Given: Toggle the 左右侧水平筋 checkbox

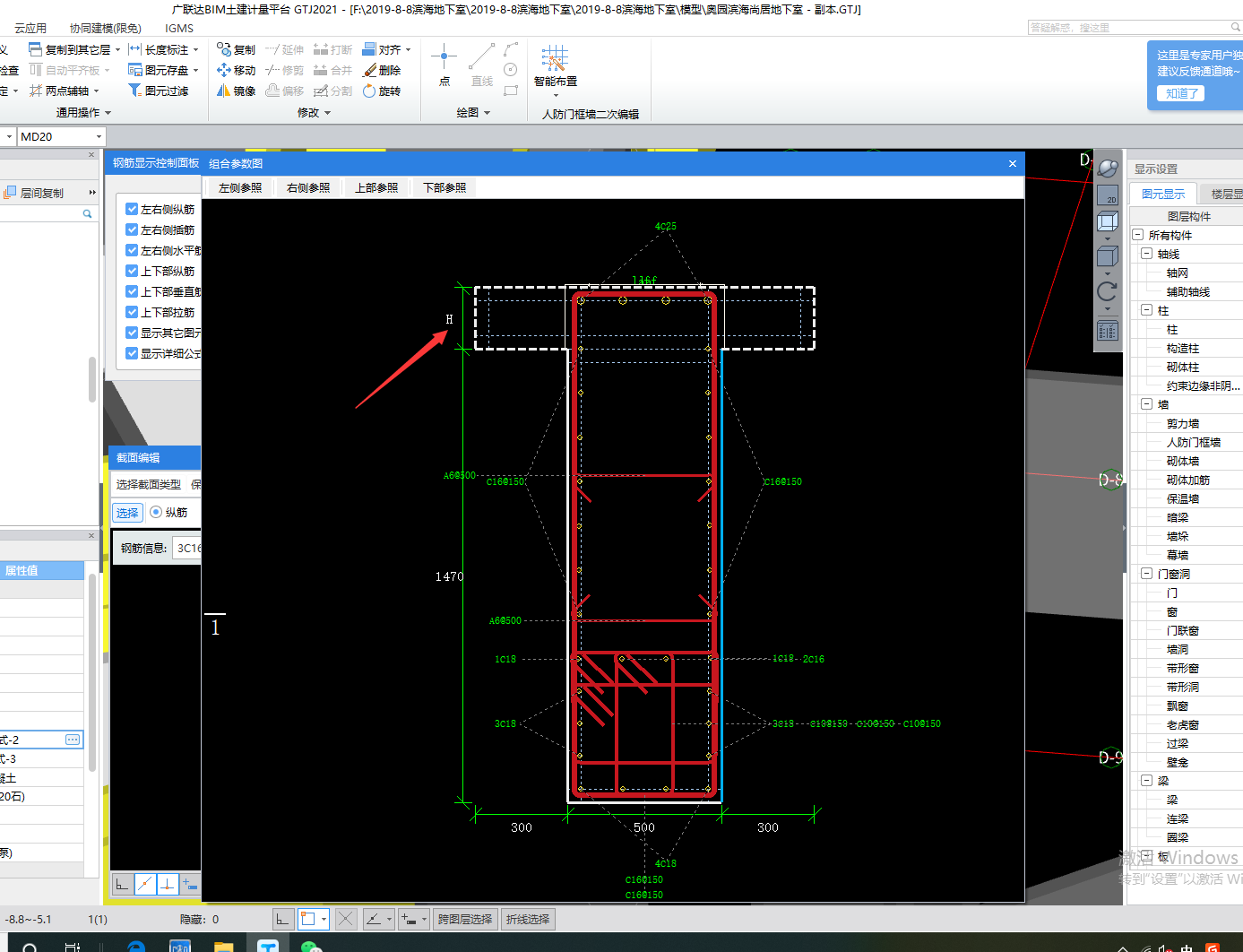Looking at the screenshot, I should point(132,250).
